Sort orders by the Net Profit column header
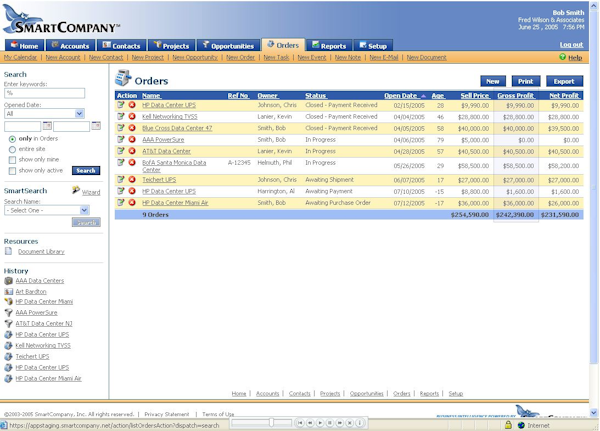The image size is (600, 431). pos(564,96)
